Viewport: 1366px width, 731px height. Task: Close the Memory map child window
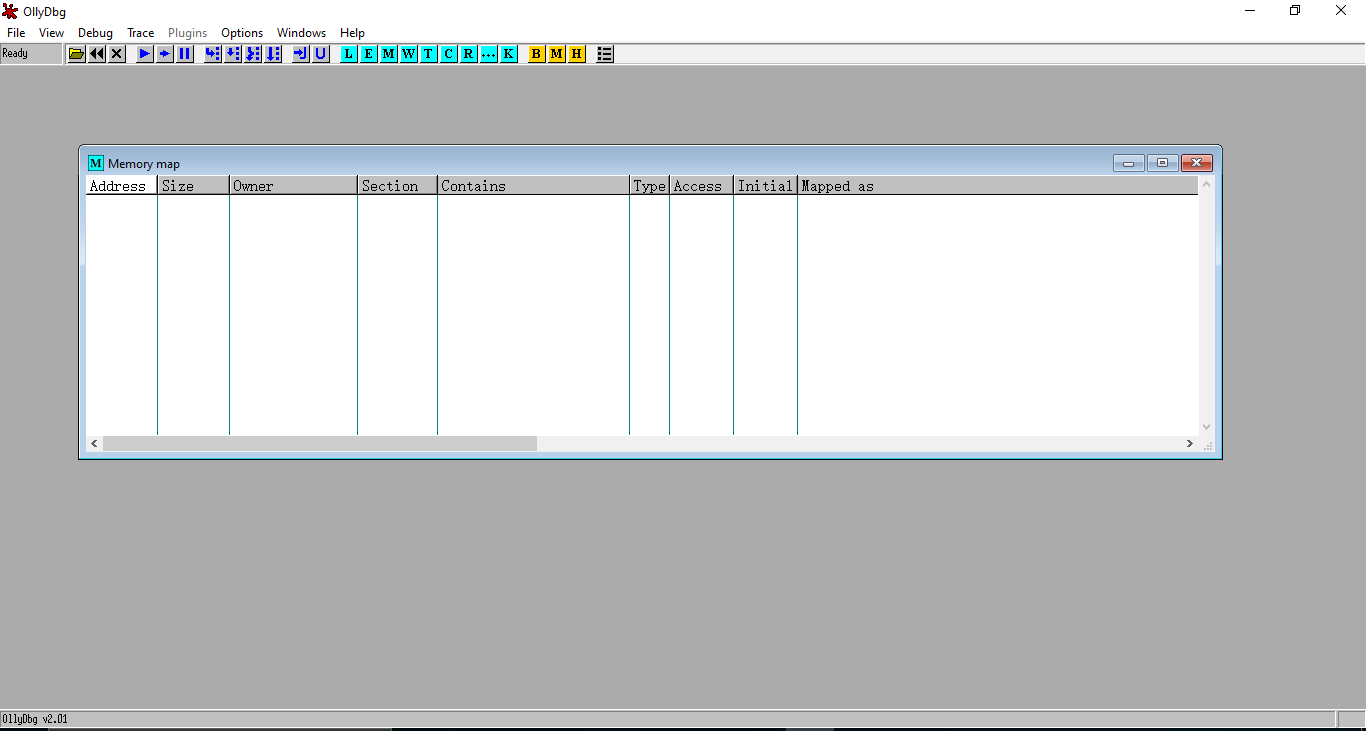[1196, 163]
